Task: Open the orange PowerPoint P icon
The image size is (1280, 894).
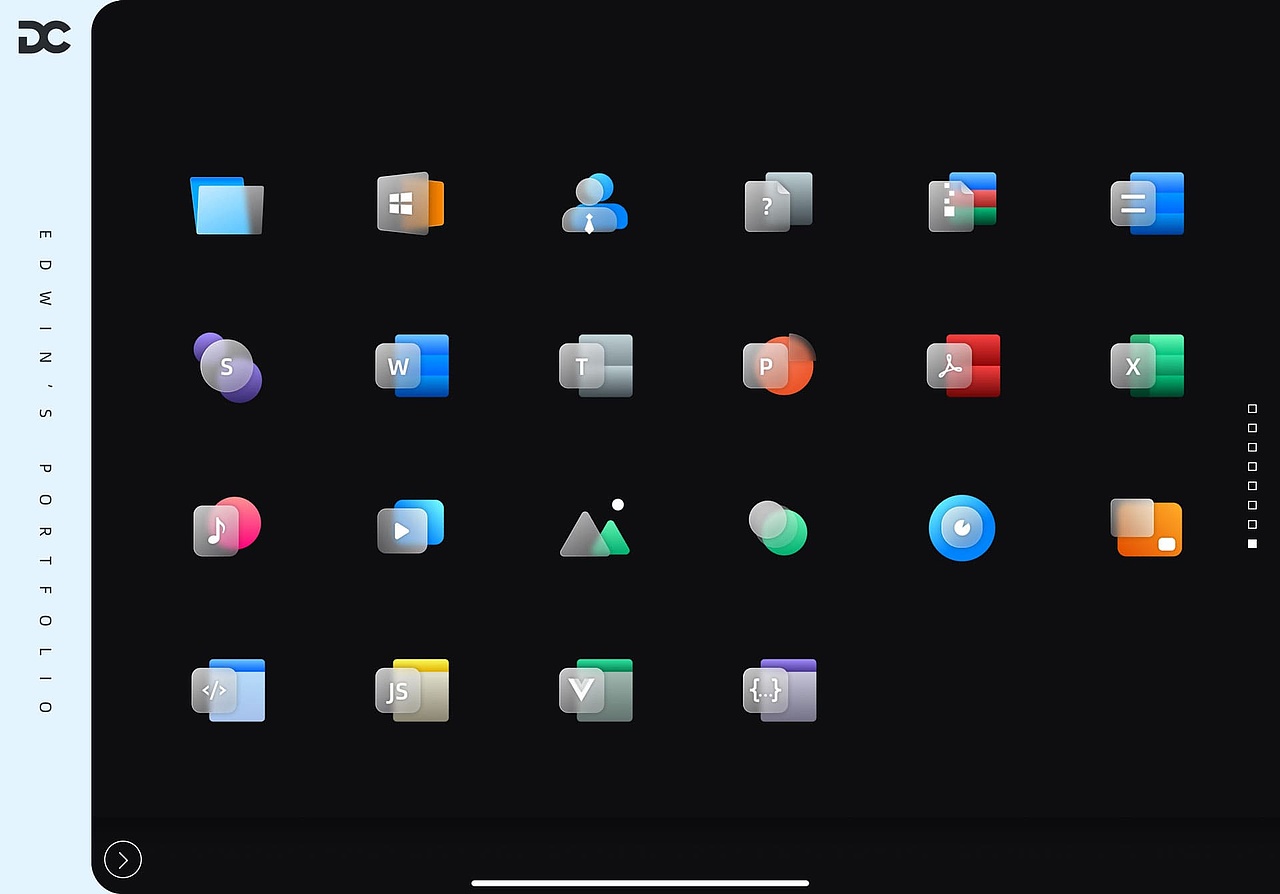Action: (779, 365)
